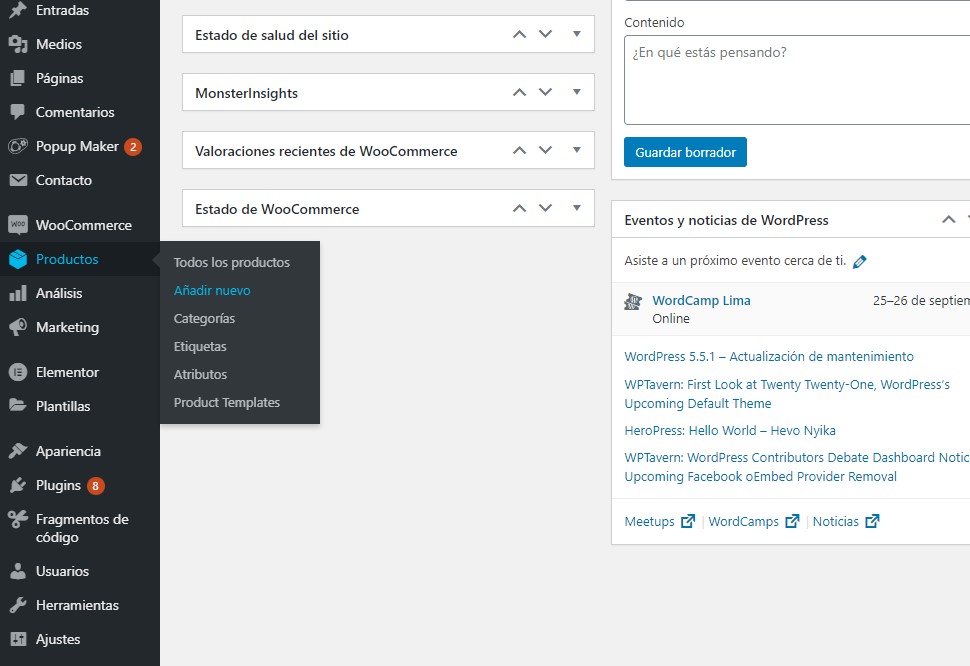Viewport: 970px width, 666px height.
Task: Click the WordCamp Lima event icon
Action: tap(633, 302)
